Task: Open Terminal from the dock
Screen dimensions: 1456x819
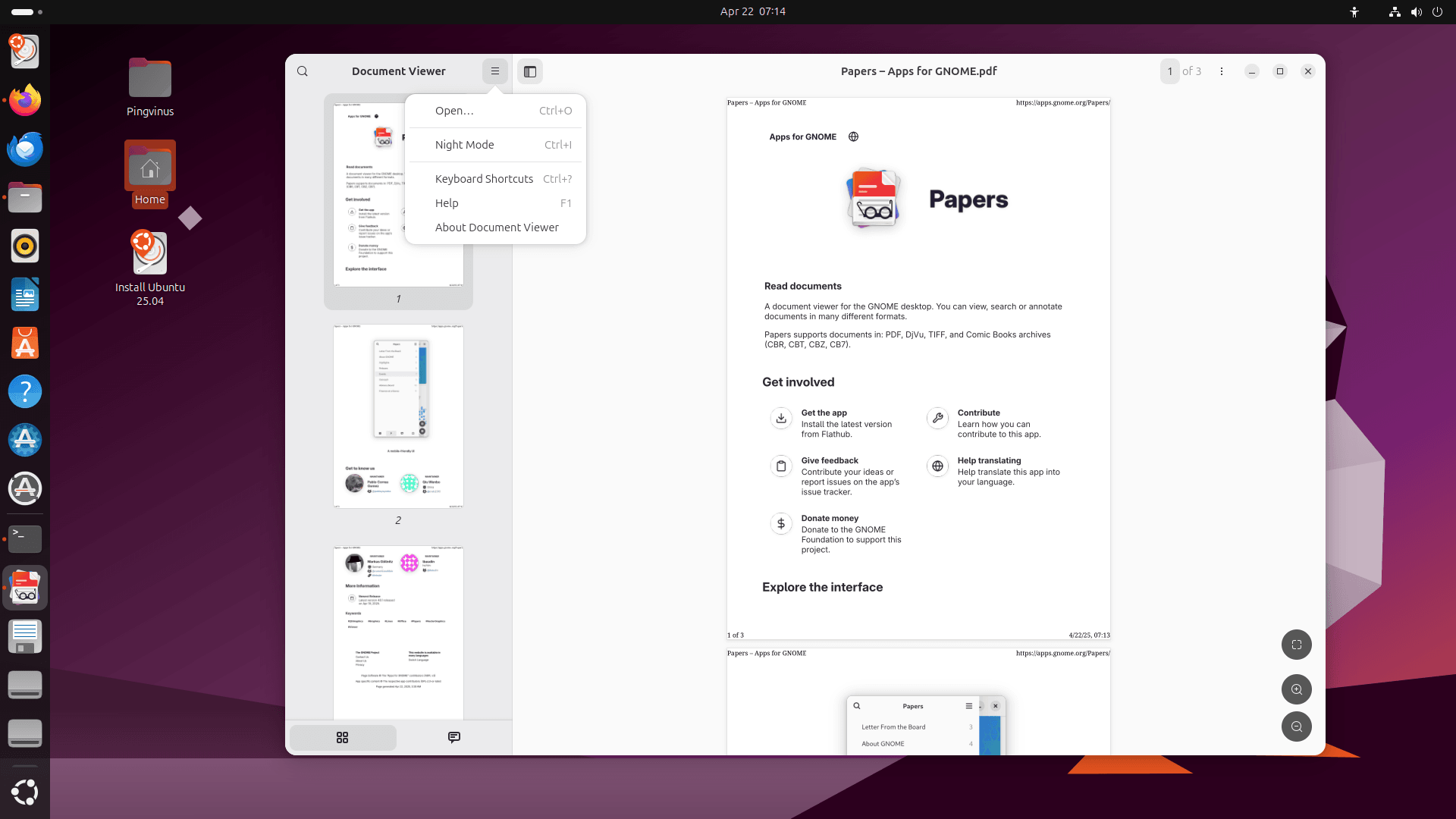Action: click(25, 538)
